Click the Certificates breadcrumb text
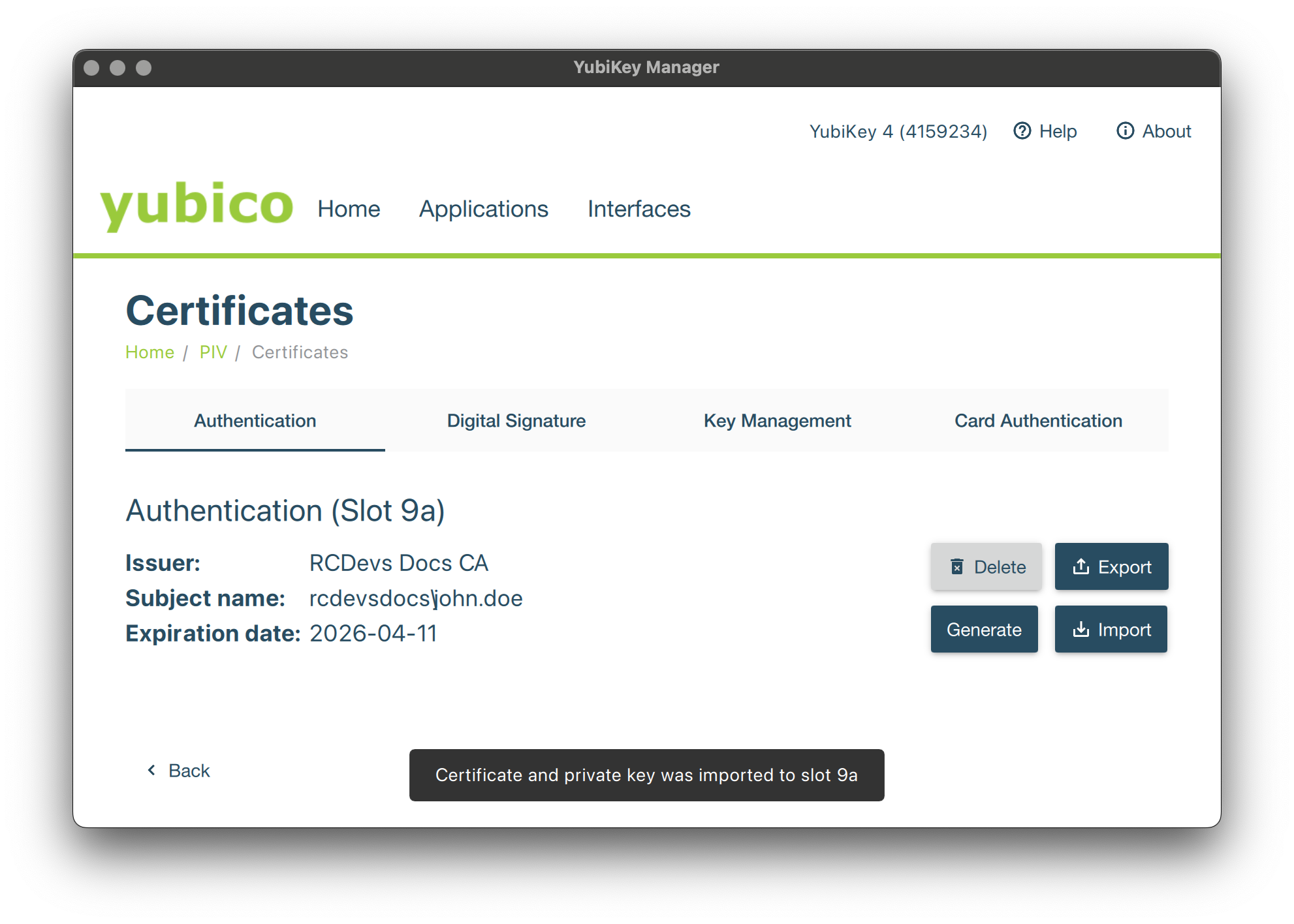The height and width of the screenshot is (924, 1294). click(x=300, y=352)
